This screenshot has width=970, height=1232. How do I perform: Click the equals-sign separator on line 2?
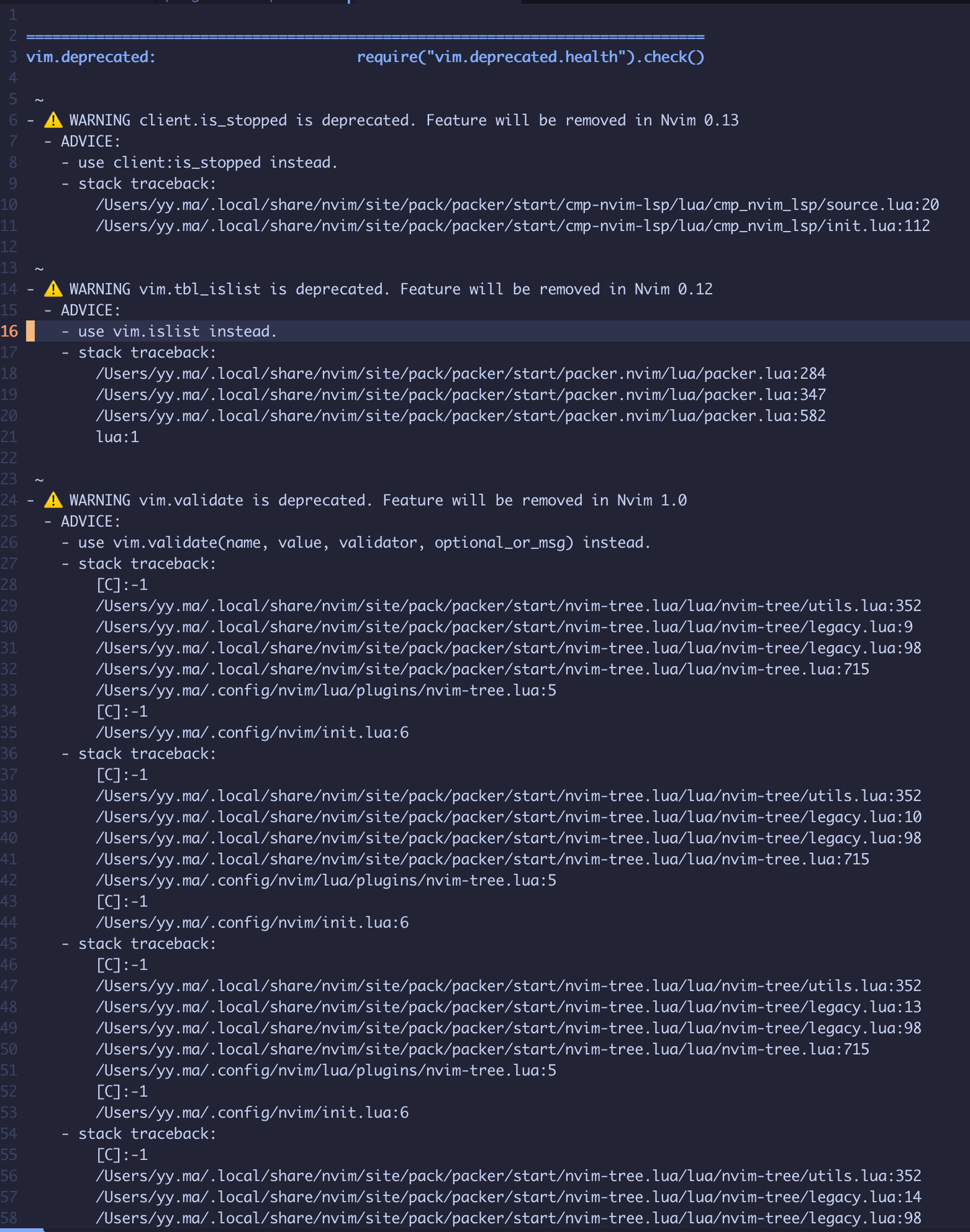click(x=365, y=36)
